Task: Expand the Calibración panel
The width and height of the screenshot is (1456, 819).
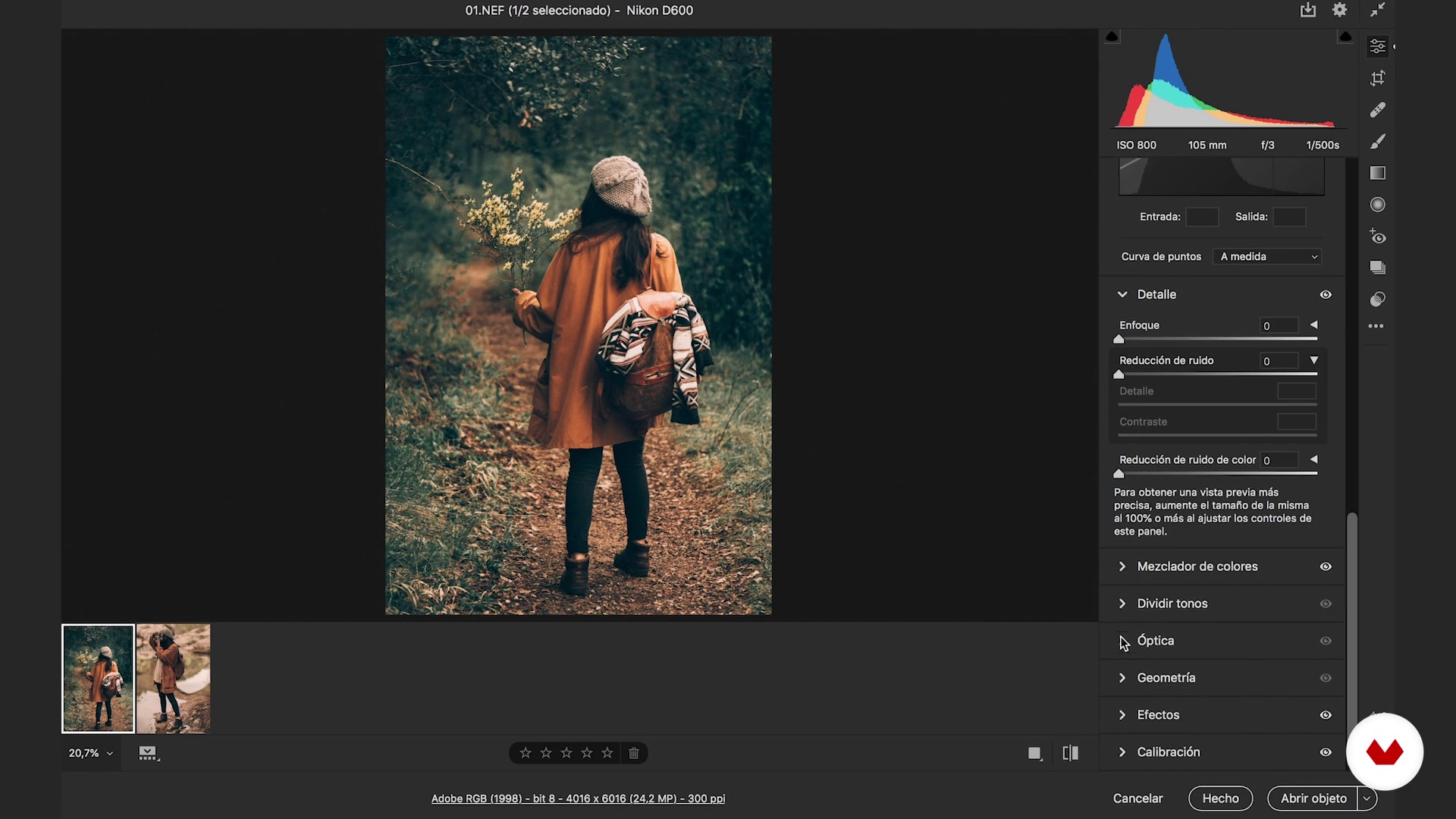Action: tap(1122, 752)
